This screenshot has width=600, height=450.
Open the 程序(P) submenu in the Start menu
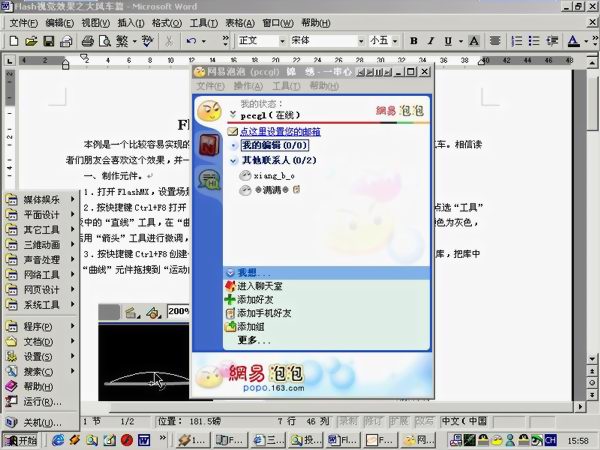(40, 326)
